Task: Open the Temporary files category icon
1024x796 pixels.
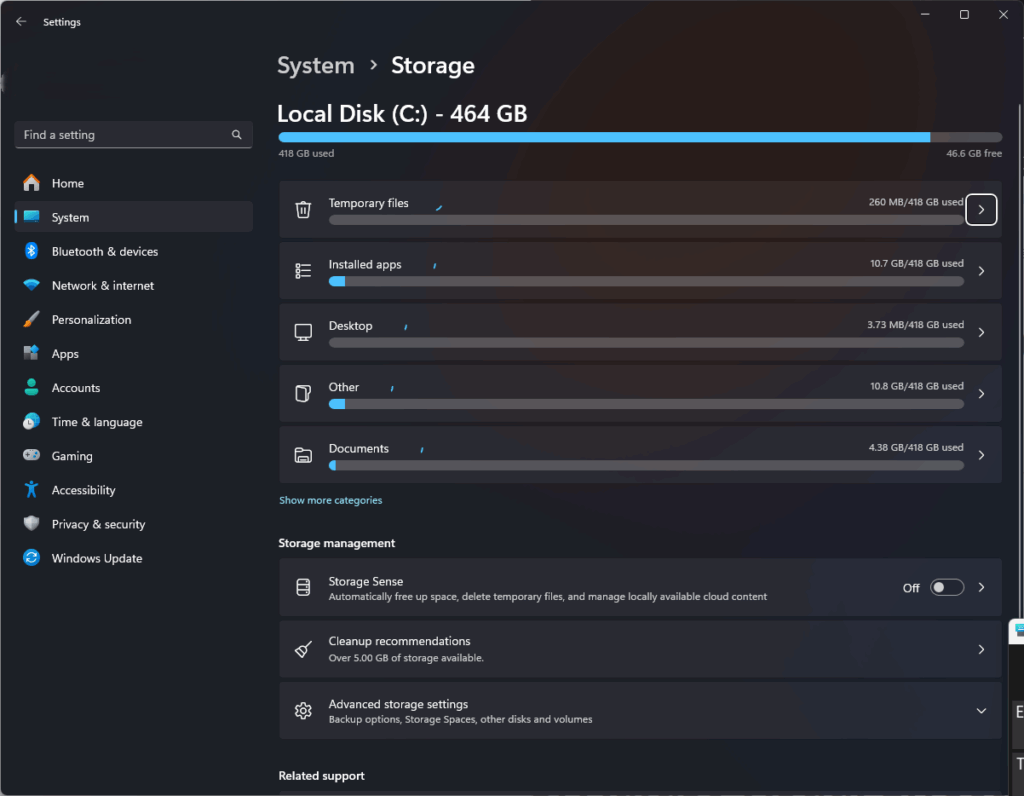Action: [304, 209]
